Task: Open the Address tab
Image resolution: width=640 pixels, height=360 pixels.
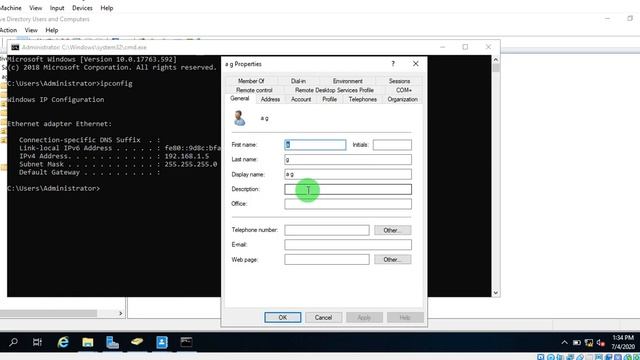Action: coord(270,99)
